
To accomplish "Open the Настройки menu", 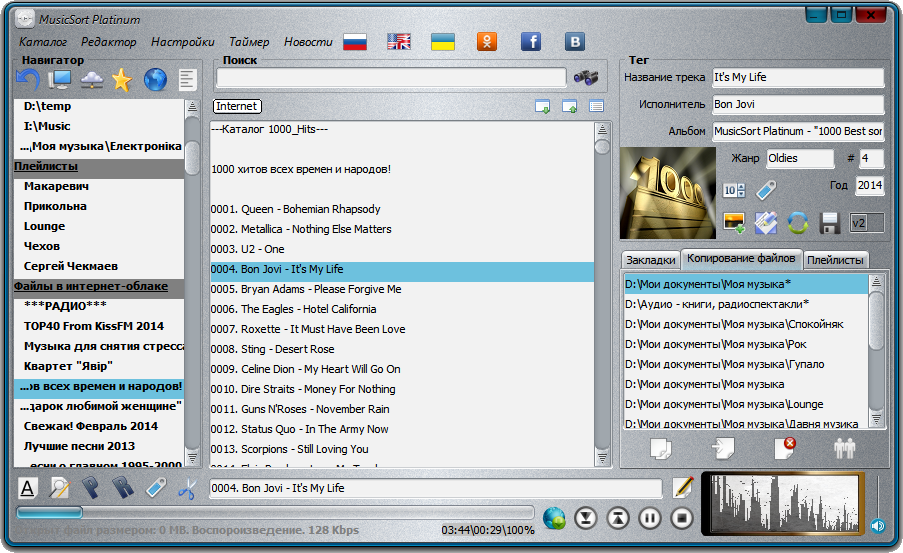I will (x=183, y=42).
